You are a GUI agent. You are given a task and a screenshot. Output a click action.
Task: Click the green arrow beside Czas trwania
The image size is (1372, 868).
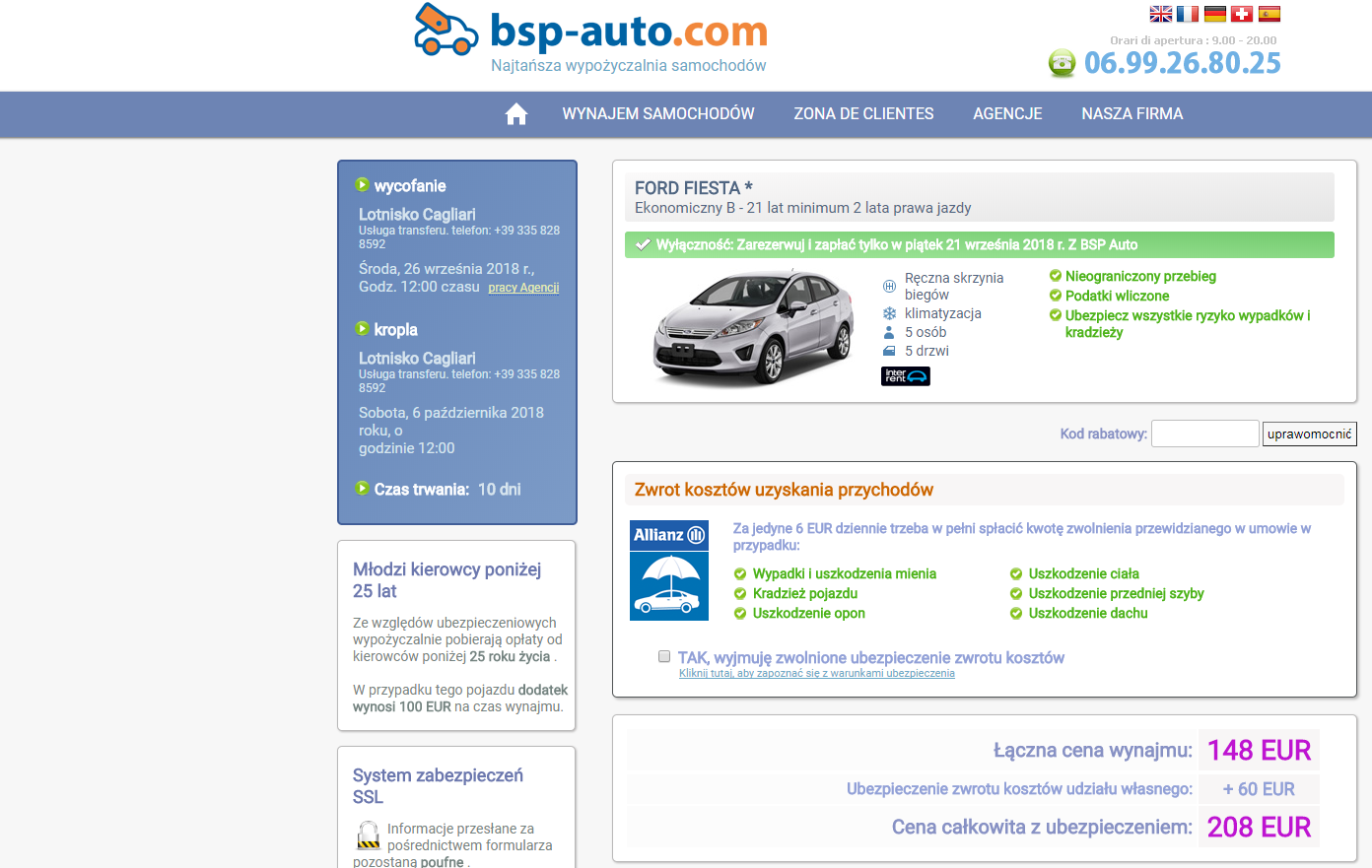tap(362, 488)
